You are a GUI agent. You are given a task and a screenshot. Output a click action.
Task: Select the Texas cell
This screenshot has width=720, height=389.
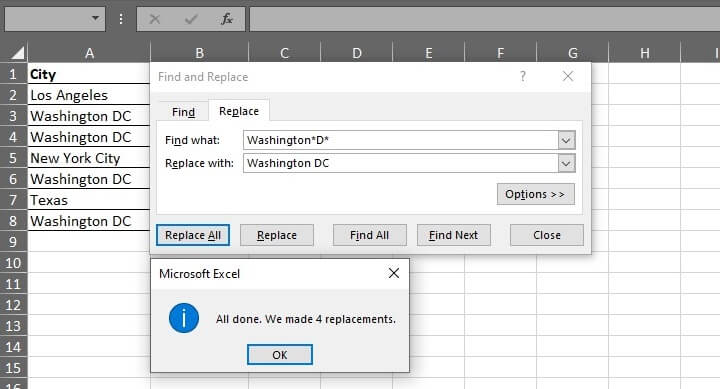(89, 200)
